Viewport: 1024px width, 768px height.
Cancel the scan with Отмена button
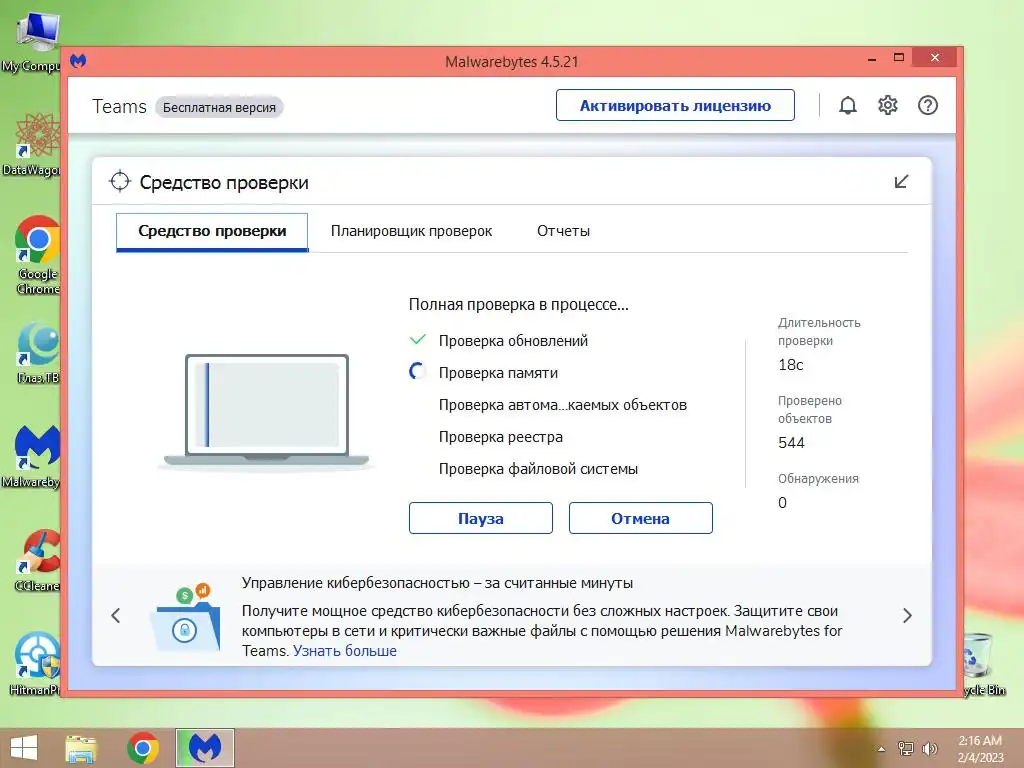[641, 518]
